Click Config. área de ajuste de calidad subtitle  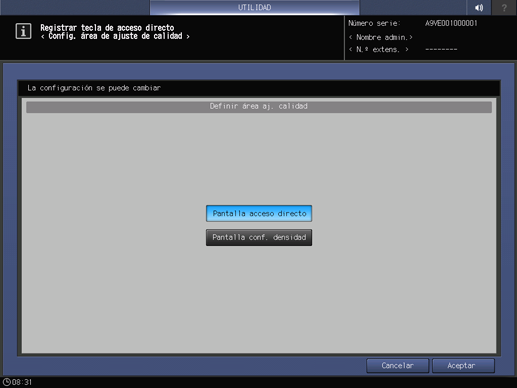115,36
